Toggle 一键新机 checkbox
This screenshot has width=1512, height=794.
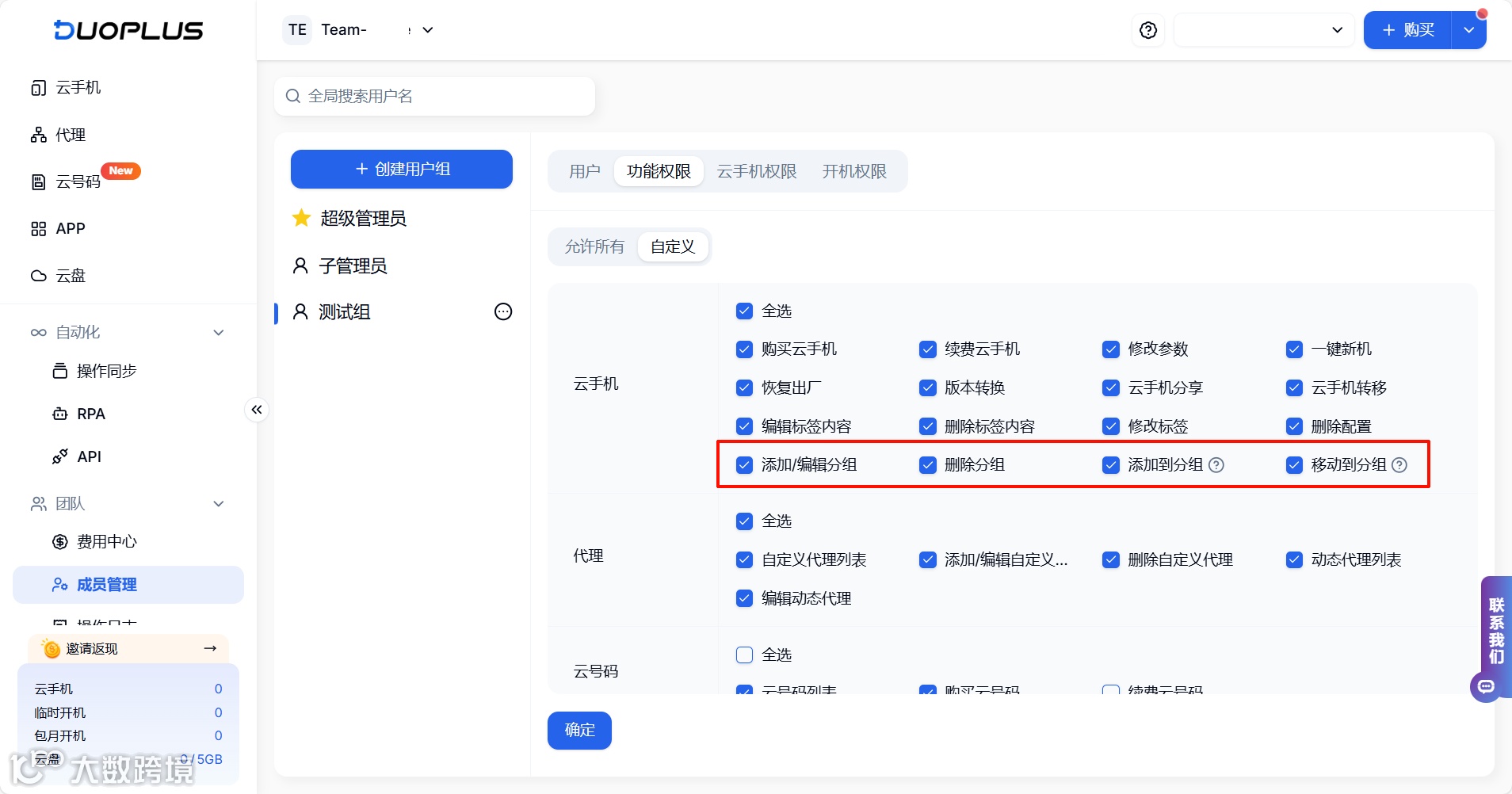coord(1294,349)
